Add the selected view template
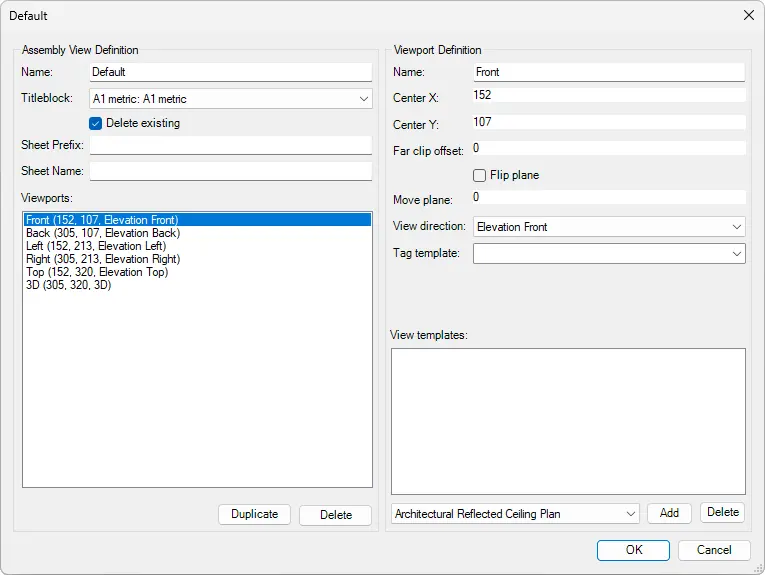The image size is (765, 575). coord(669,513)
